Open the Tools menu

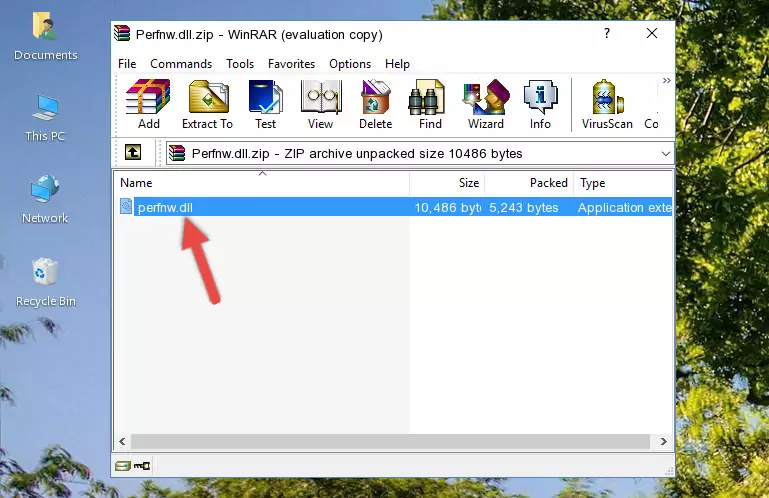240,64
